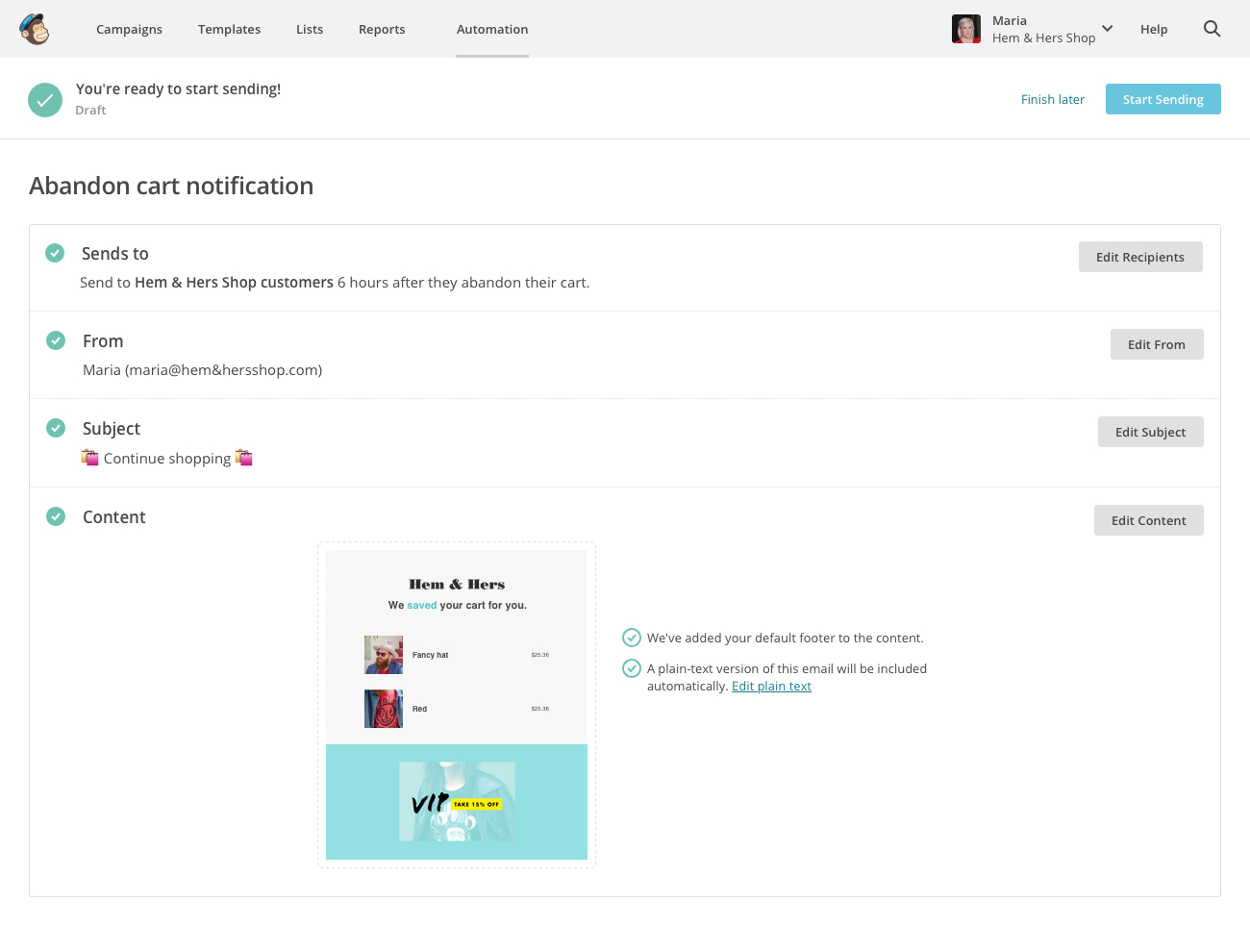Image resolution: width=1250 pixels, height=952 pixels.
Task: Click the Draft status label
Action: [x=90, y=111]
